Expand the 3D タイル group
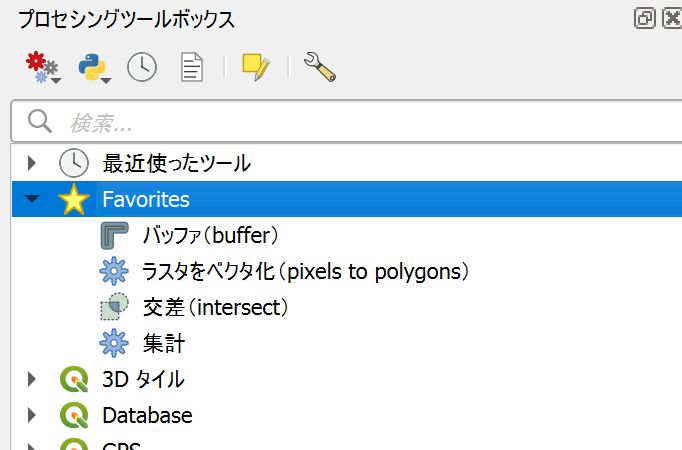 (31, 379)
